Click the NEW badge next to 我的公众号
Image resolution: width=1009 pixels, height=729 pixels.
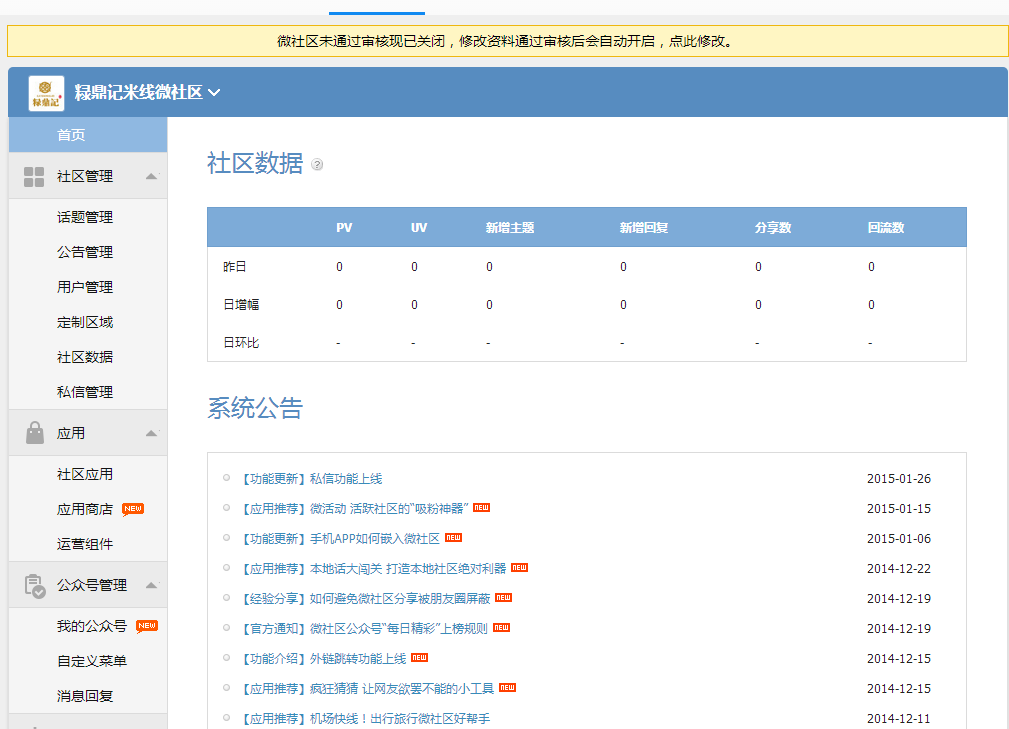147,626
